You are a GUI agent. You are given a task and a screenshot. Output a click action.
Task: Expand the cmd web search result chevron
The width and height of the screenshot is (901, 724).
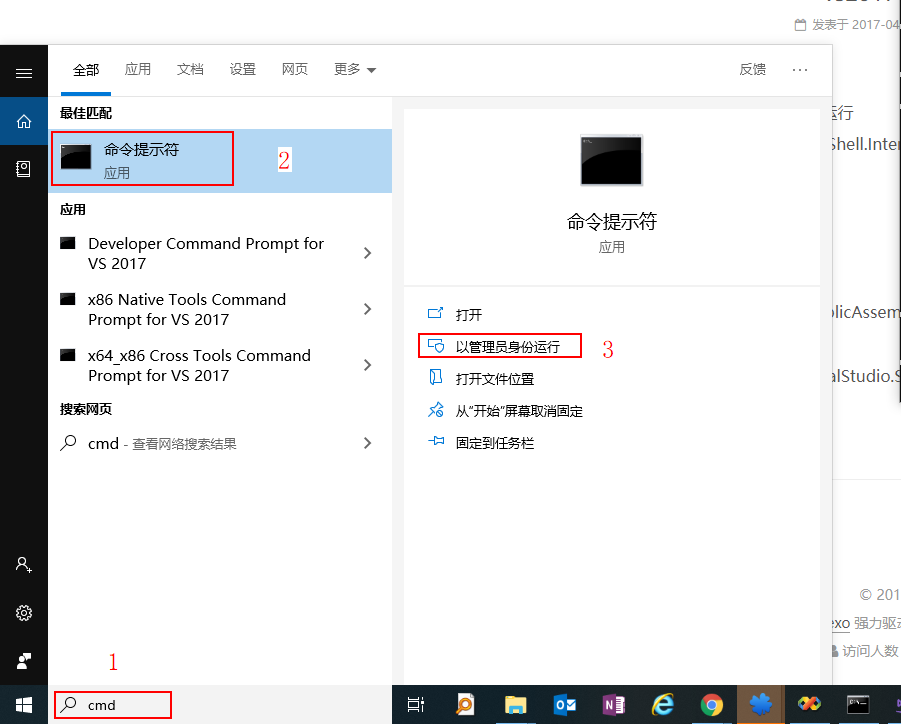pyautogui.click(x=369, y=442)
